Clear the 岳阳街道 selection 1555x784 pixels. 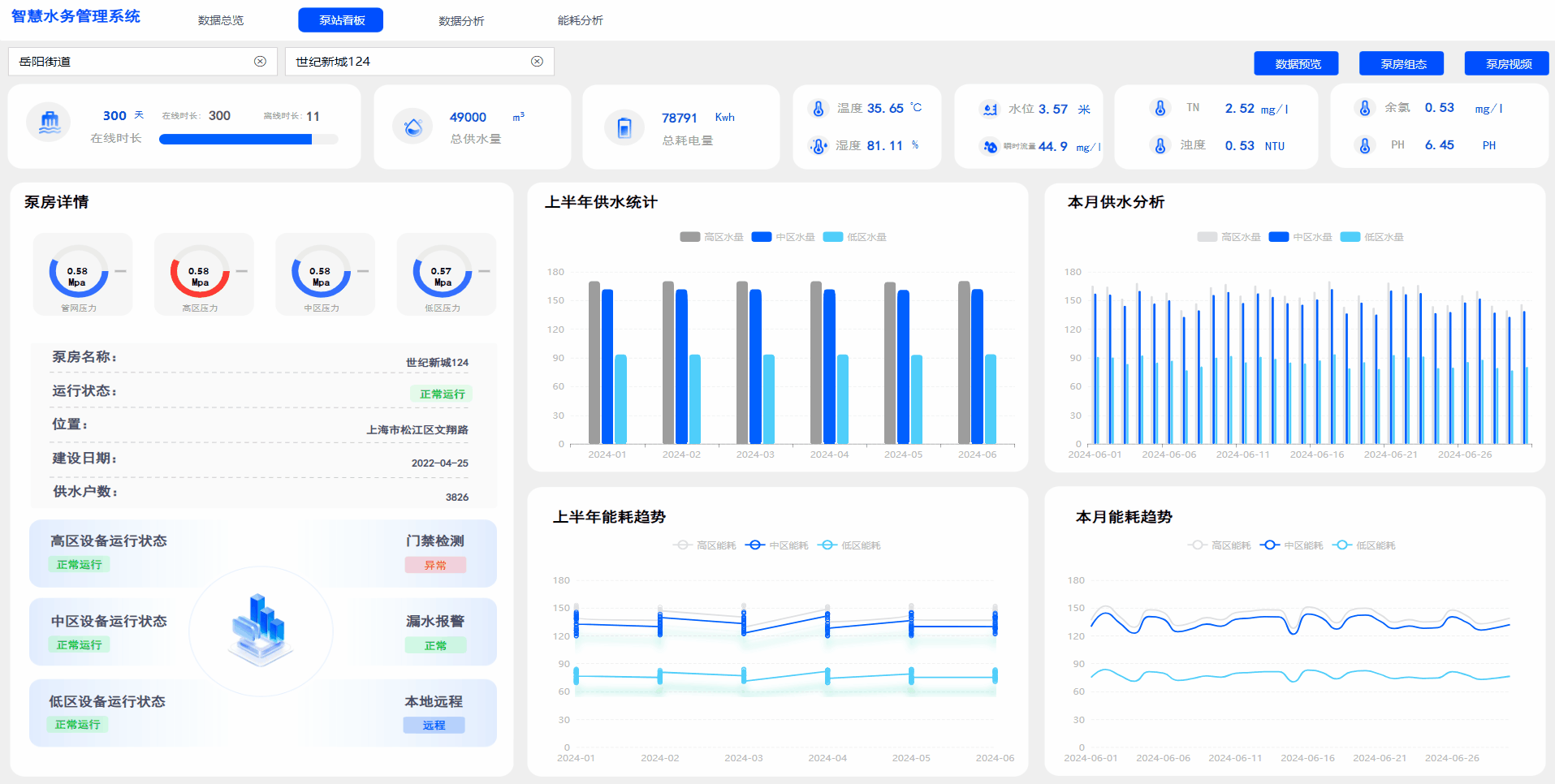click(260, 62)
